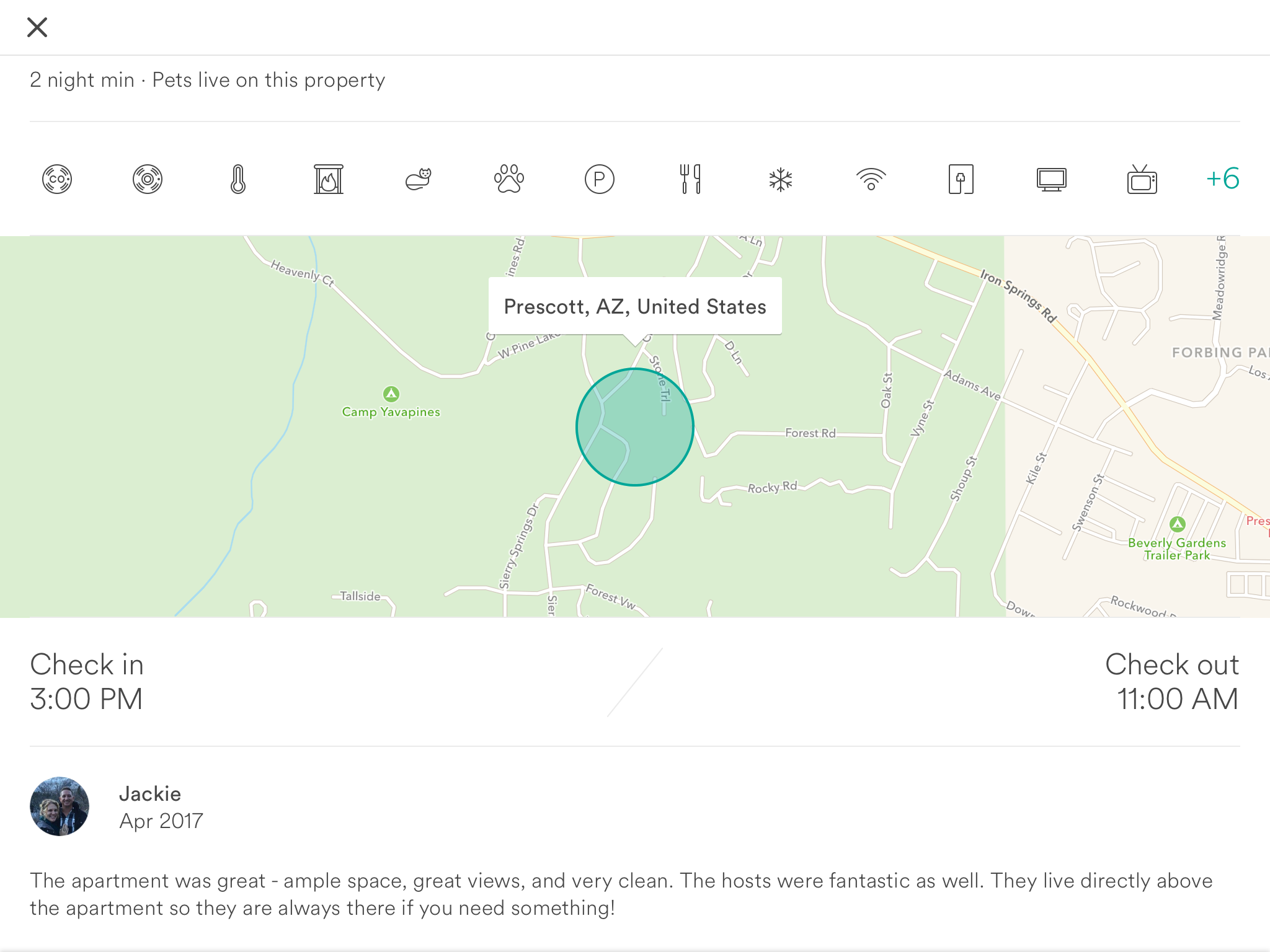Tap the wifi amenity icon

tap(871, 180)
